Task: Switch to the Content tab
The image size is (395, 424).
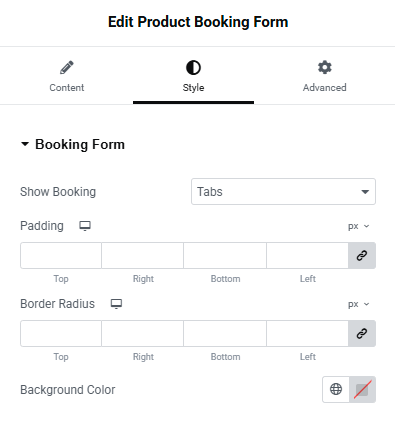Action: [67, 76]
